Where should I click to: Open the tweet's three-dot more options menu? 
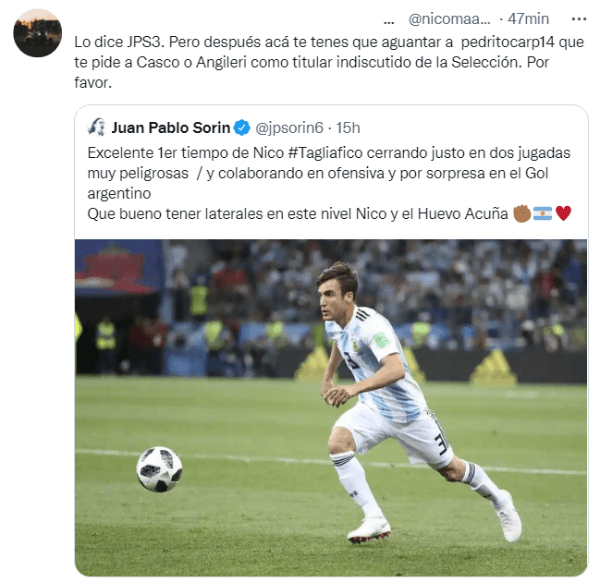pos(579,19)
